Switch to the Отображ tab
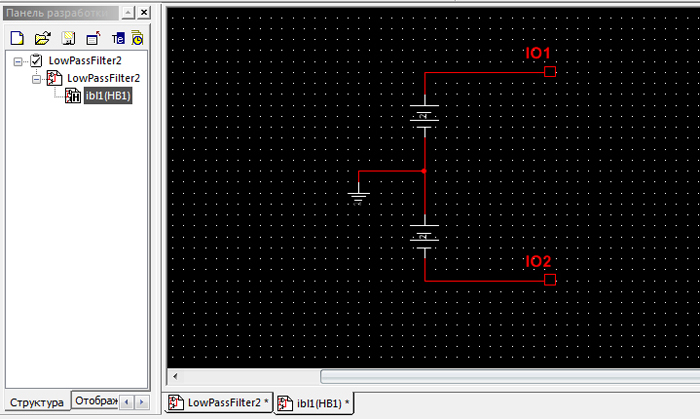The height and width of the screenshot is (419, 700). [96, 401]
